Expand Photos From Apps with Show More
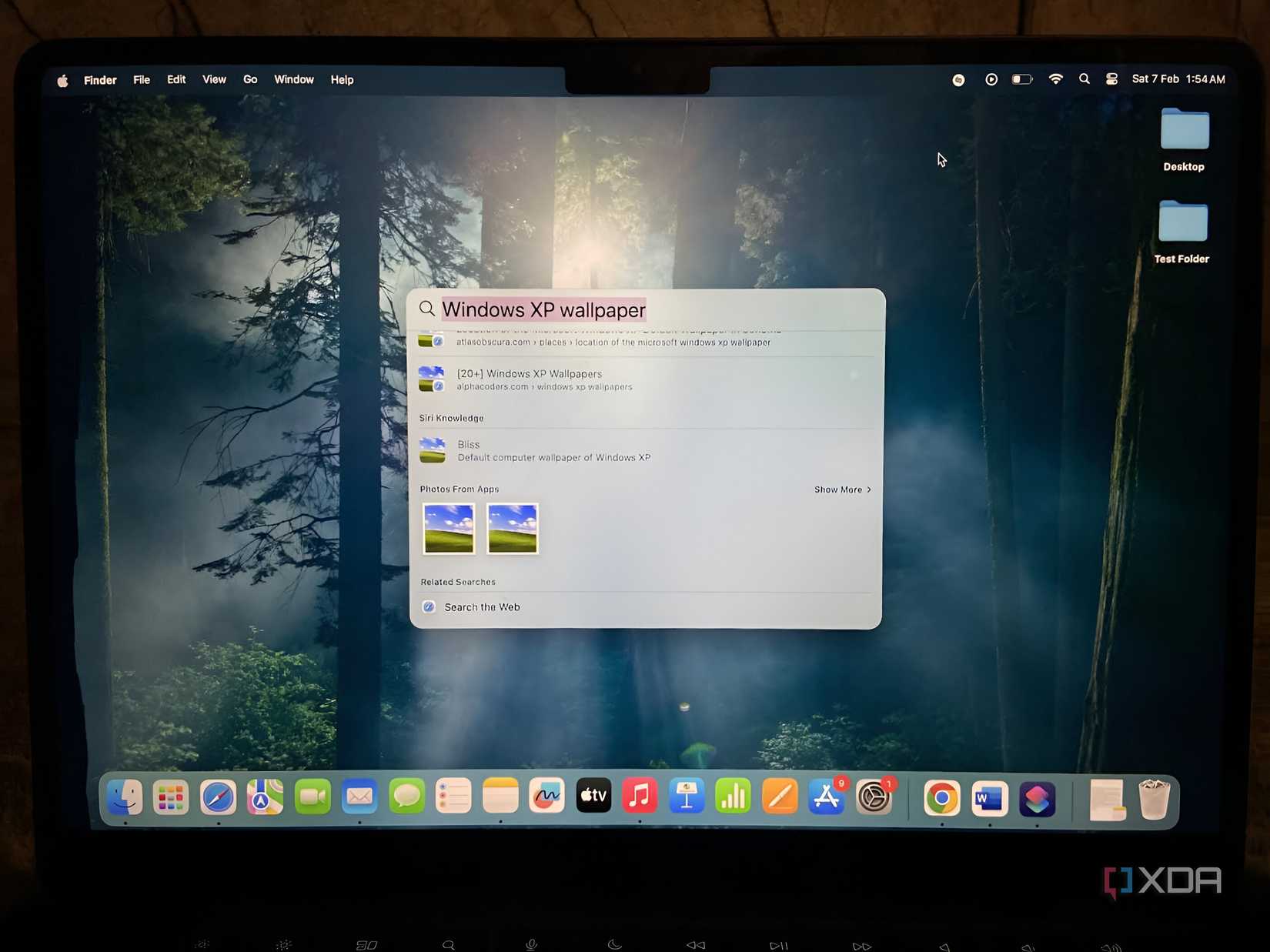This screenshot has height=952, width=1270. [843, 489]
